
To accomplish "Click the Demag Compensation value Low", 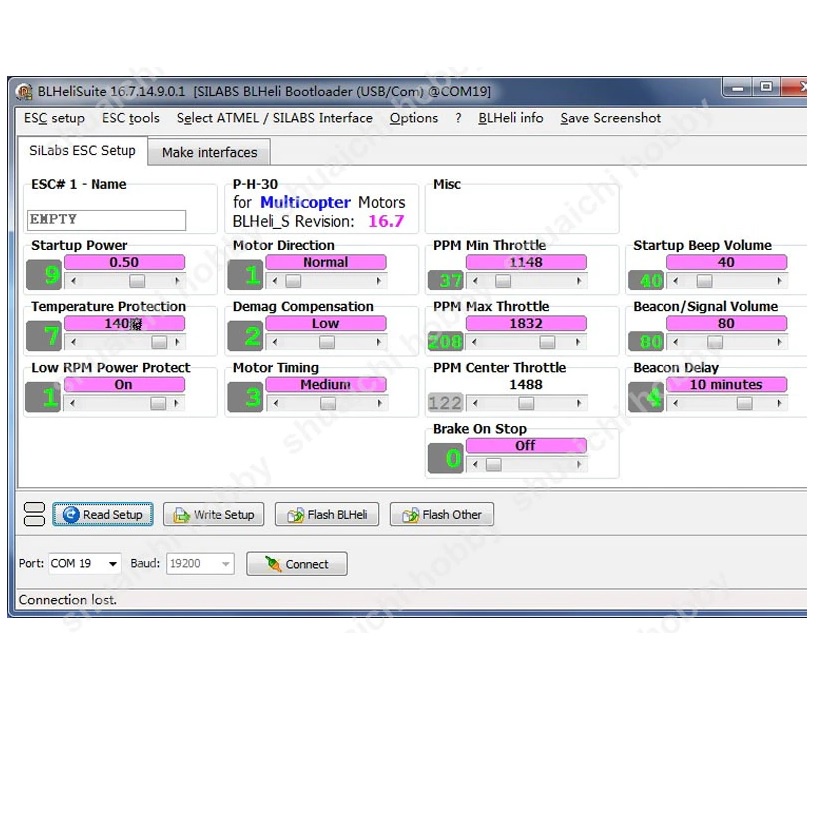I will coord(326,324).
